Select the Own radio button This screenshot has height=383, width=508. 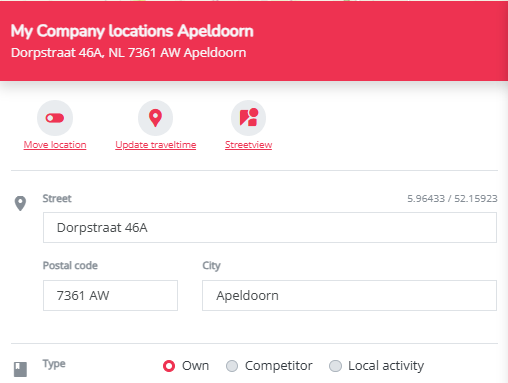169,366
